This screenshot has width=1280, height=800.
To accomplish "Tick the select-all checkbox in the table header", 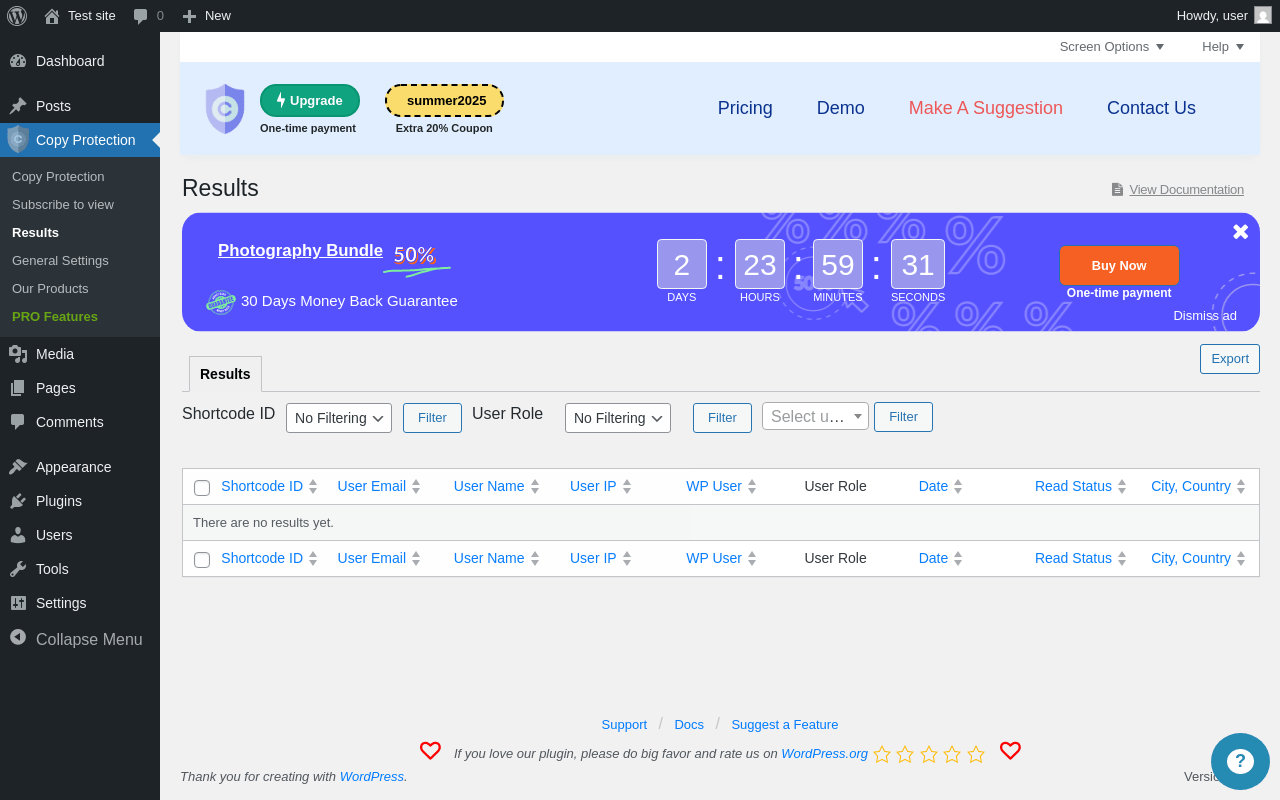I will [x=202, y=488].
